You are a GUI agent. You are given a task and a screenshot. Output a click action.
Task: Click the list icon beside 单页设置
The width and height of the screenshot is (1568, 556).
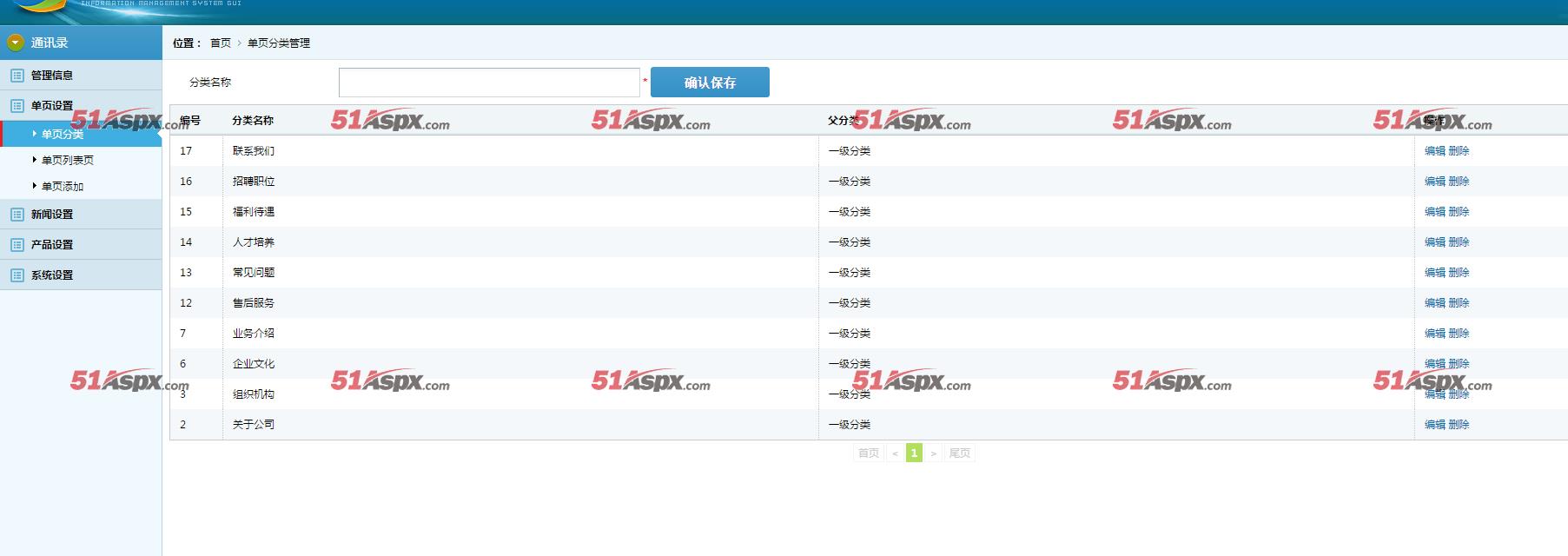(x=17, y=106)
